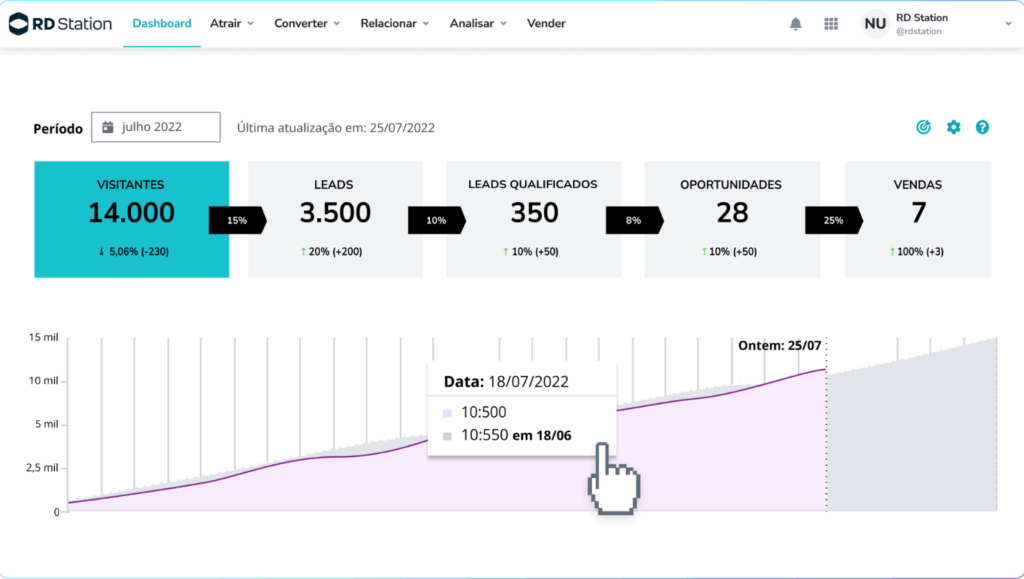Select the Oportunidades funnel card
Screen dimensions: 1024x579
(731, 219)
